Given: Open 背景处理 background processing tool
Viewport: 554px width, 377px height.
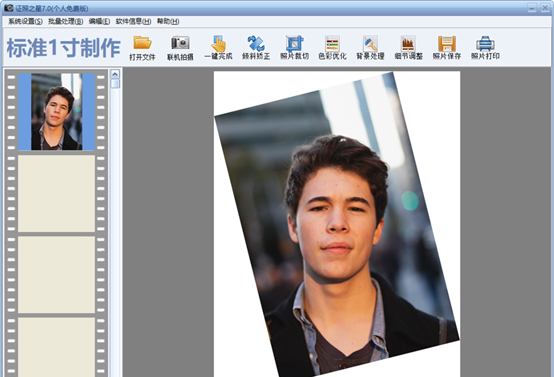Looking at the screenshot, I should coord(370,48).
